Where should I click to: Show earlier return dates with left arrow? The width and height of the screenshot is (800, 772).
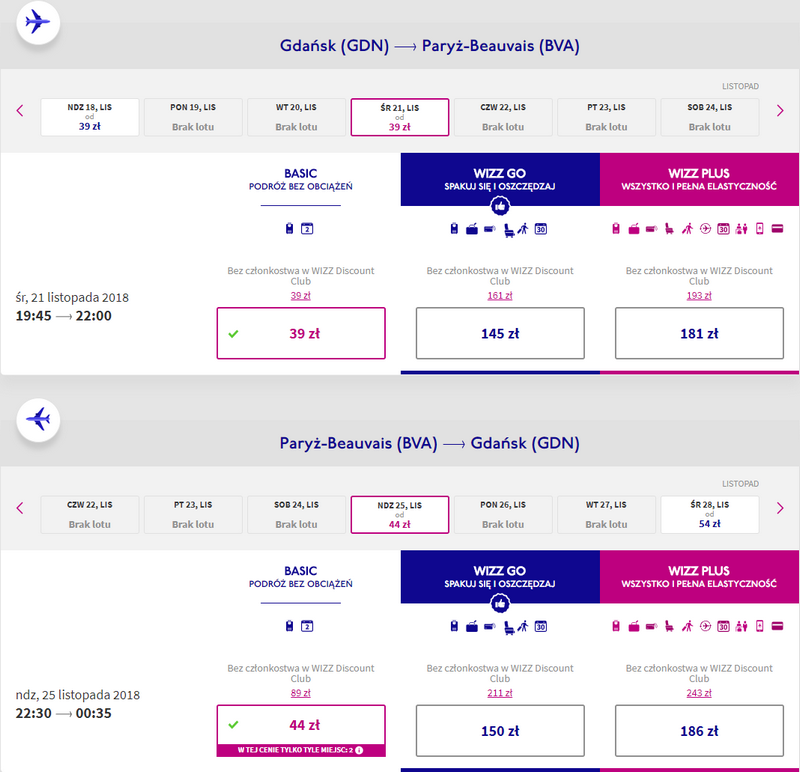coord(20,508)
